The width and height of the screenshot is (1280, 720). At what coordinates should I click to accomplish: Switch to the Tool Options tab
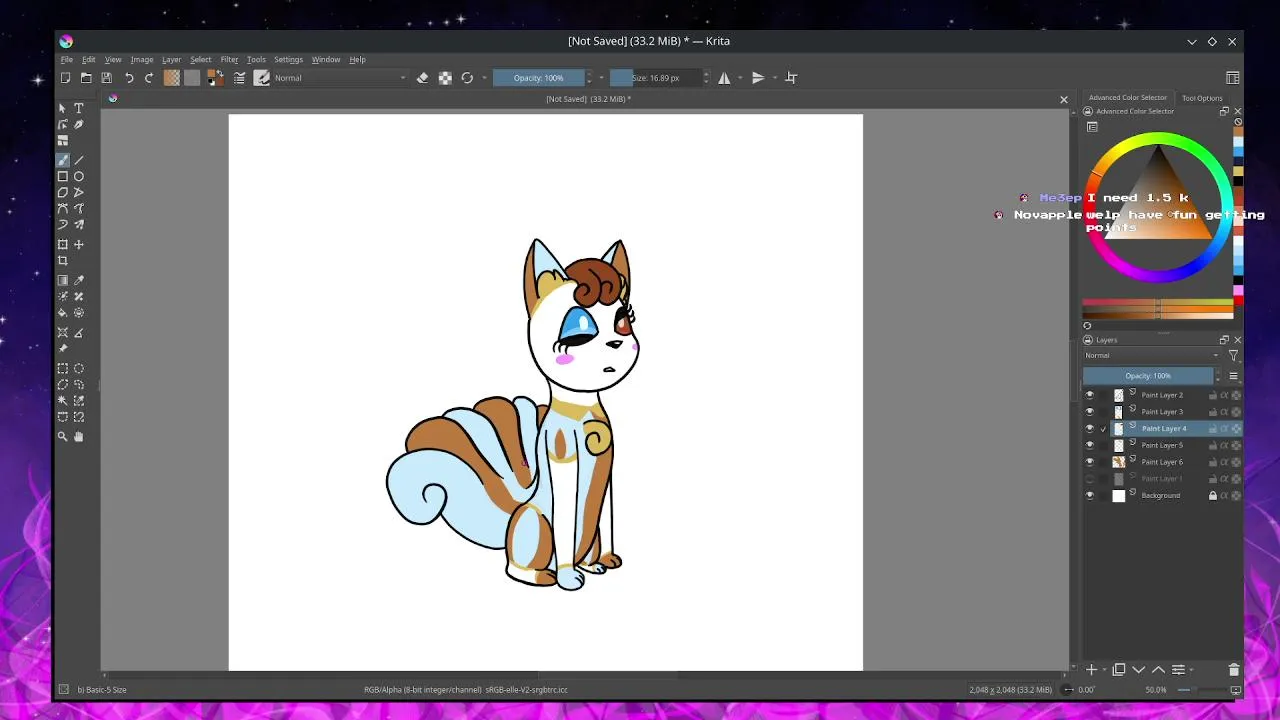click(1202, 98)
